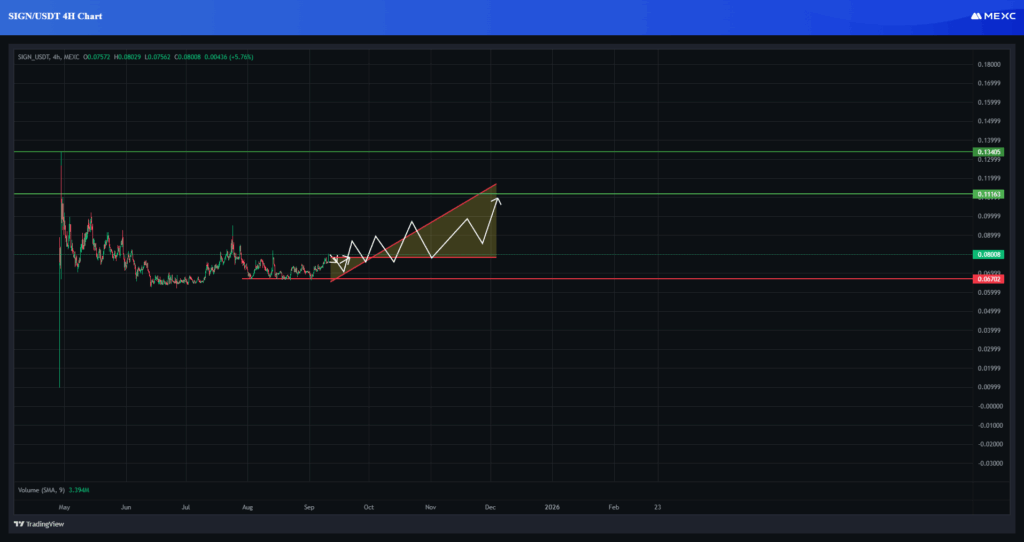The height and width of the screenshot is (542, 1024).
Task: Click the SIGN/USDT 4H Chart title
Action: pyautogui.click(x=64, y=17)
